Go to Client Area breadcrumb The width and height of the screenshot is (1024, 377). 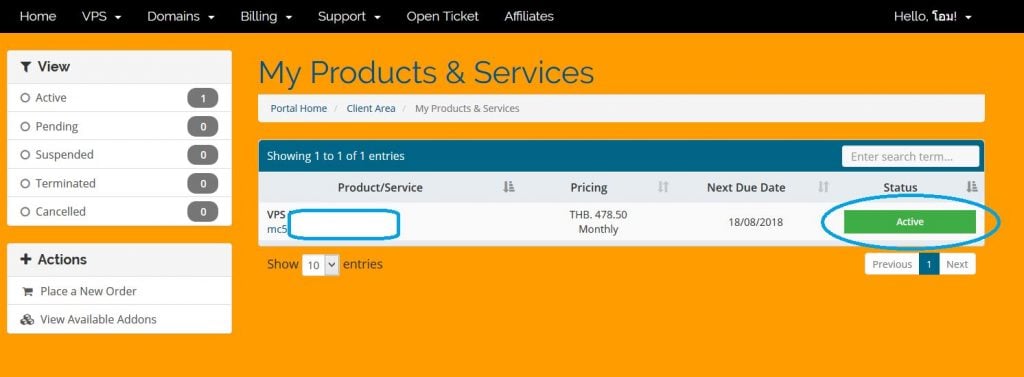coord(371,108)
